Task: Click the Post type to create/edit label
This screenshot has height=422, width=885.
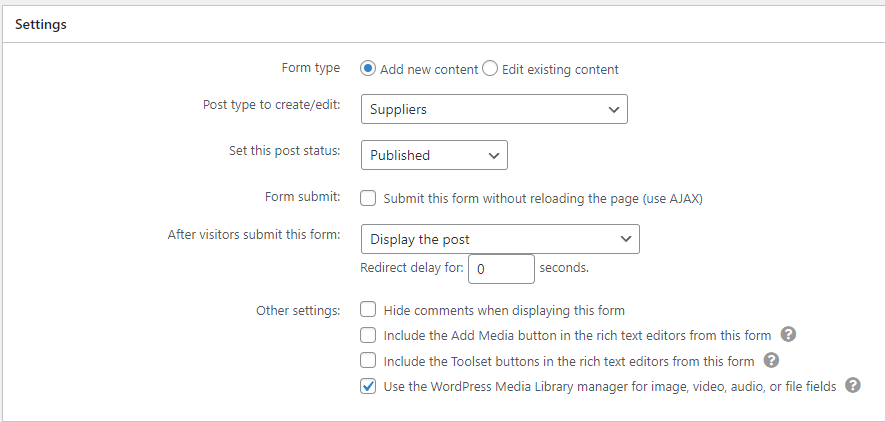Action: click(x=271, y=105)
